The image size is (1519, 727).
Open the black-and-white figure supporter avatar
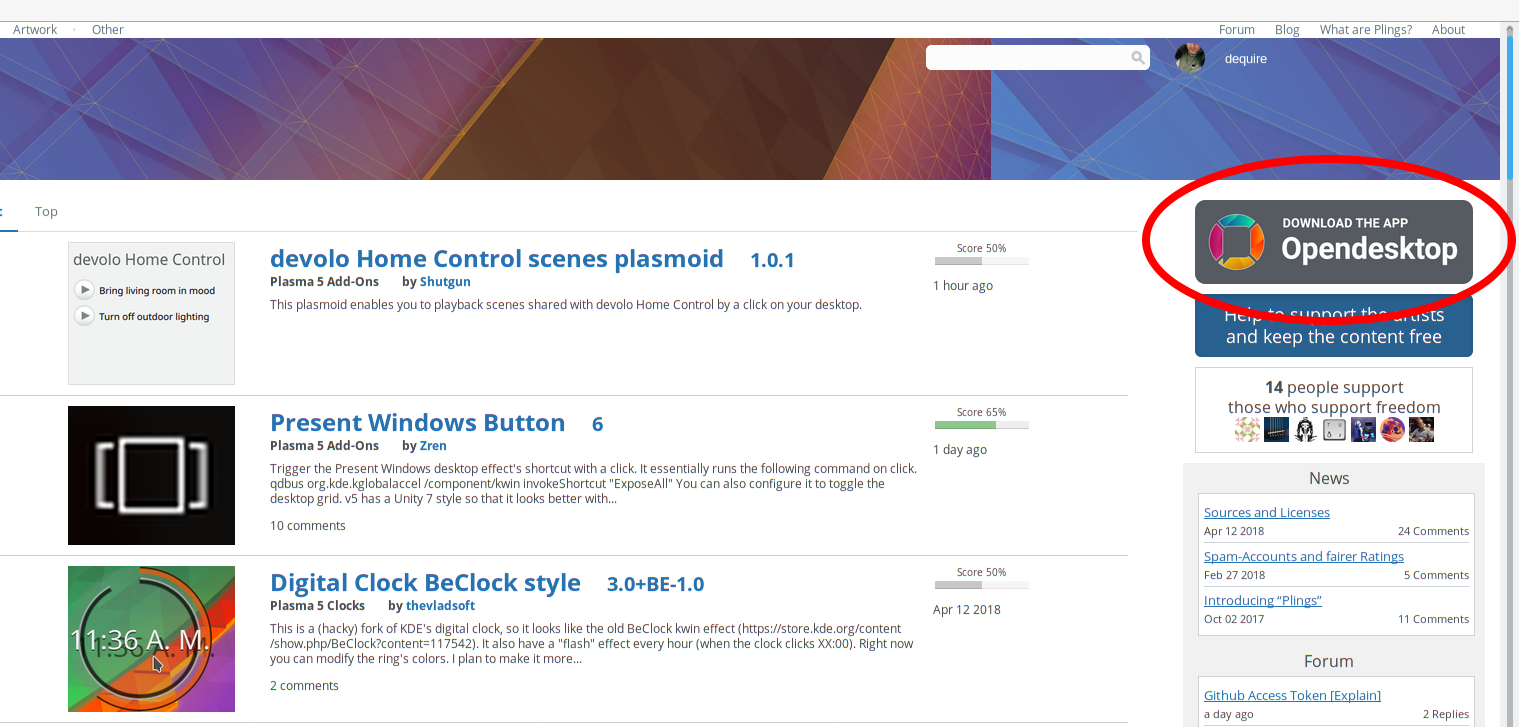[1305, 430]
